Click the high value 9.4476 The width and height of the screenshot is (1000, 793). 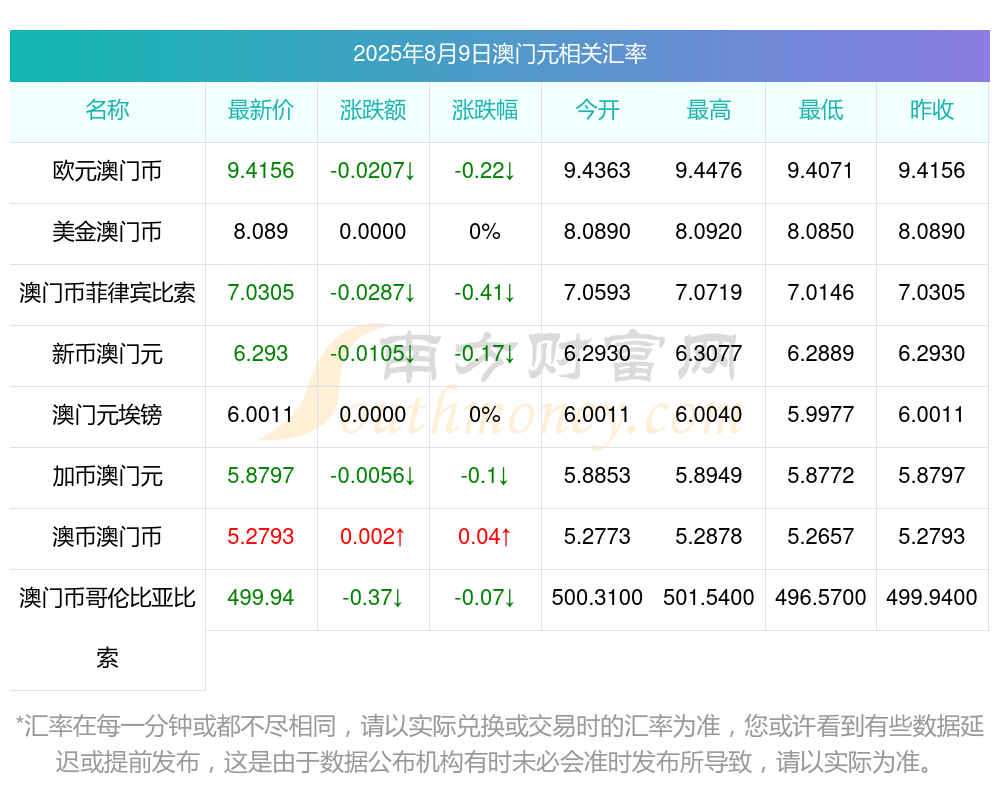(x=709, y=170)
